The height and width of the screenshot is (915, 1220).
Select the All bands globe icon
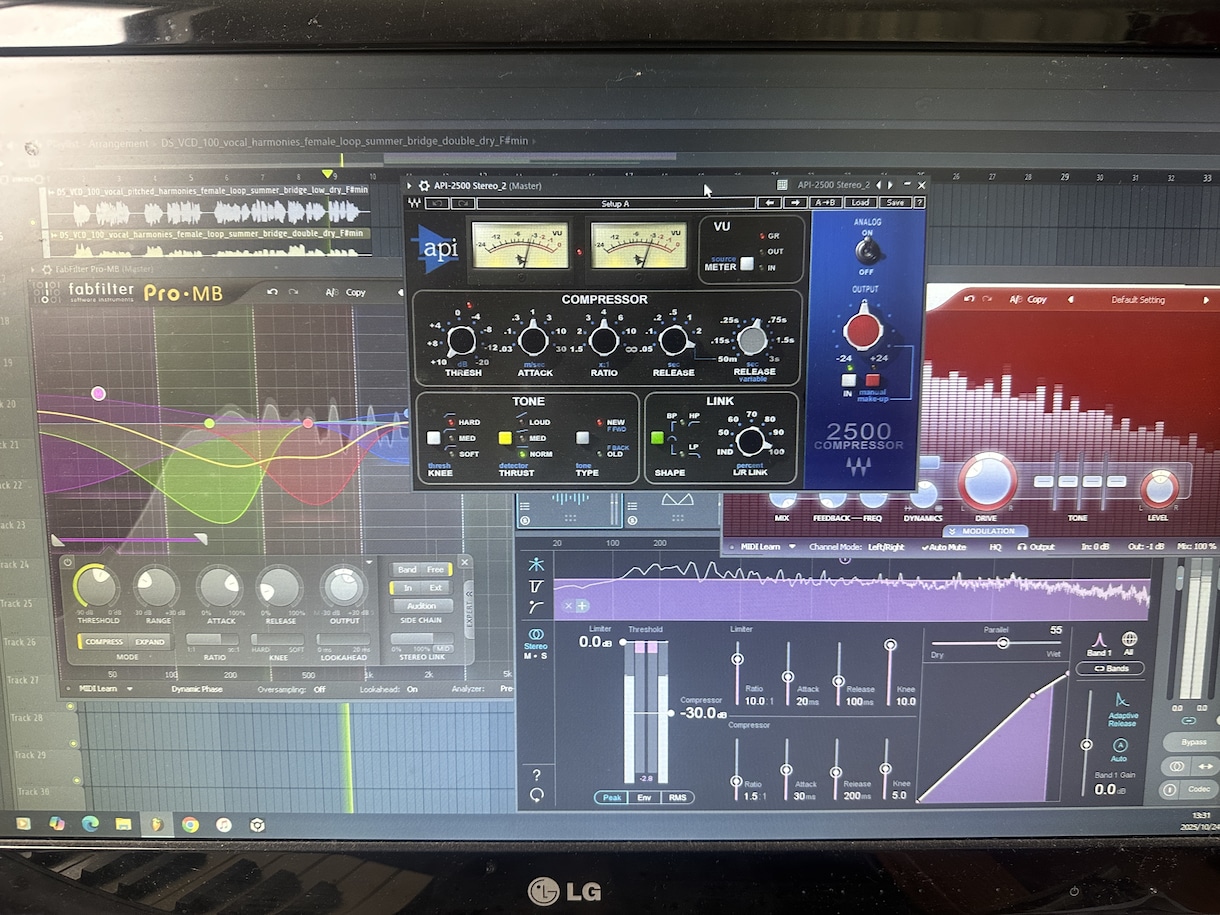pos(1129,639)
